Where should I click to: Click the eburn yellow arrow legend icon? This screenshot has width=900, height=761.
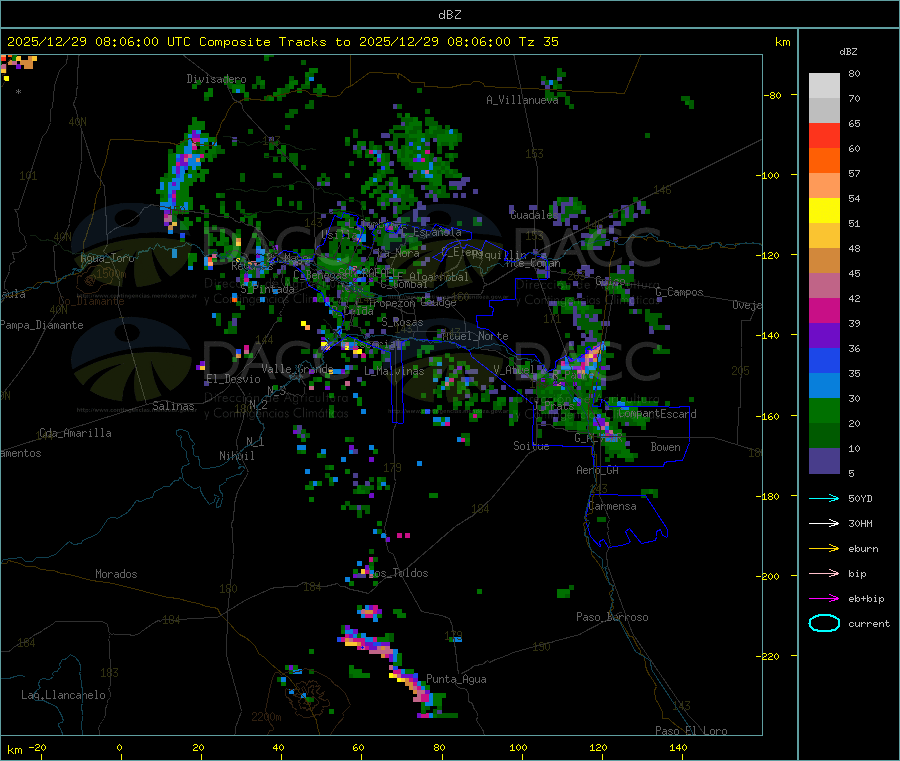click(x=824, y=548)
